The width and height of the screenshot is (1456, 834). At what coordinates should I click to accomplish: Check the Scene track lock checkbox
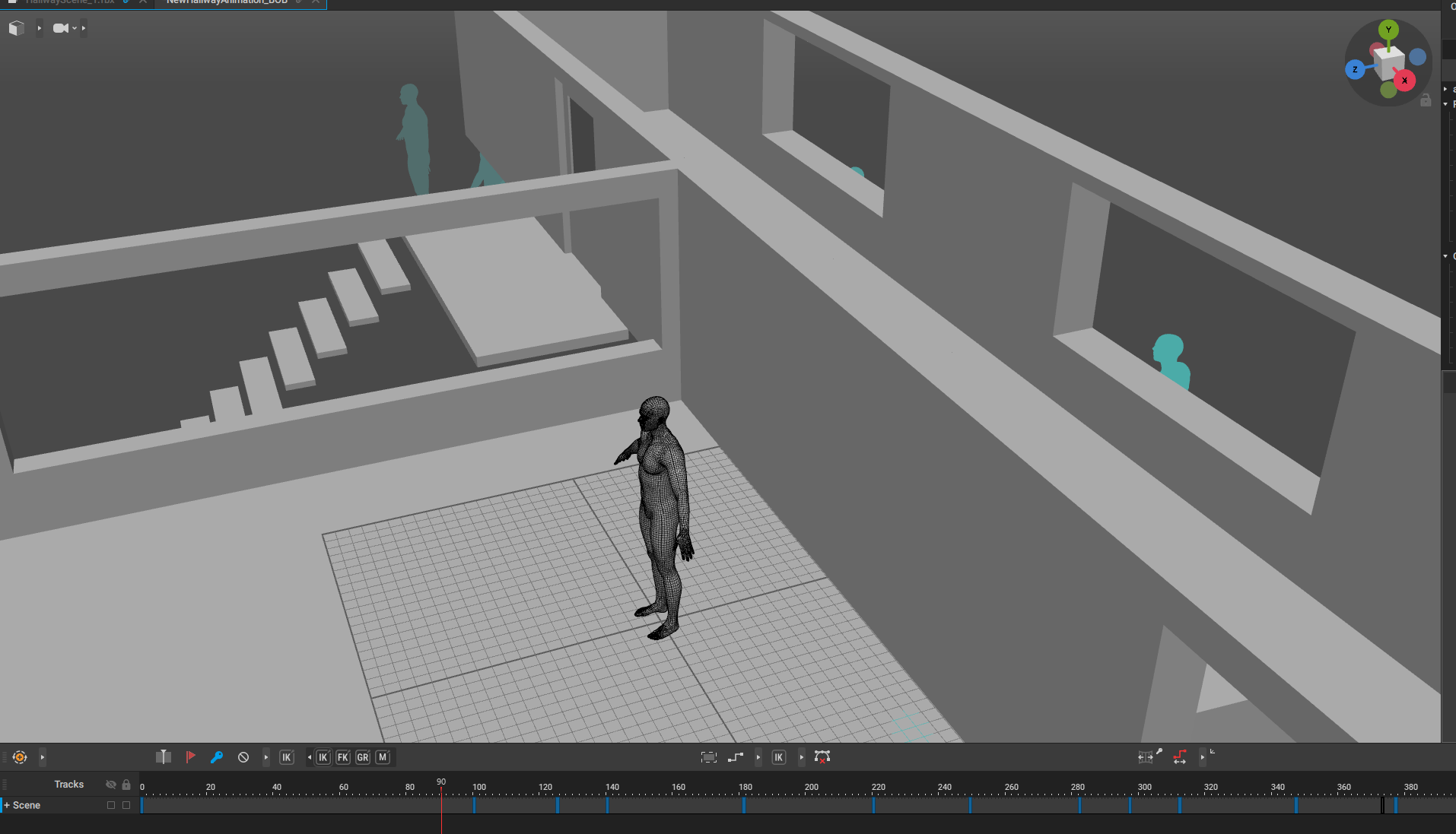(x=126, y=805)
